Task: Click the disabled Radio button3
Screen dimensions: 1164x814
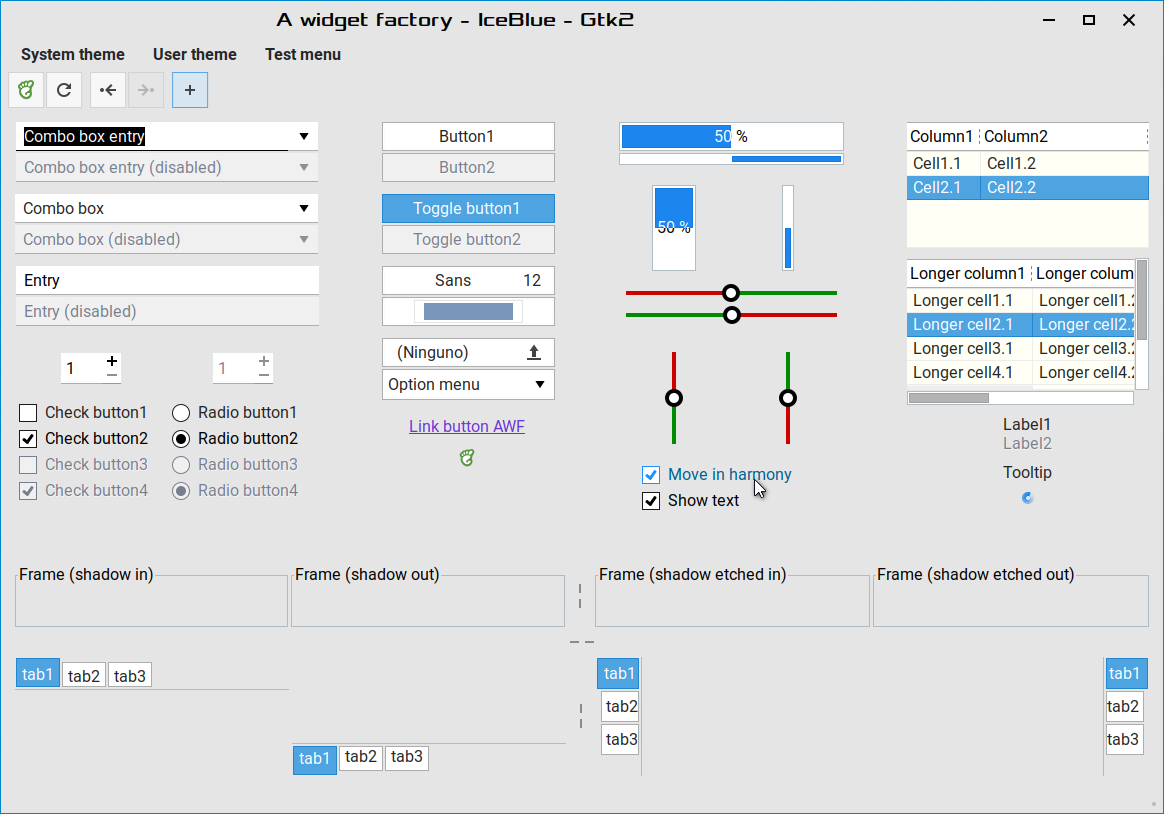Action: [181, 465]
